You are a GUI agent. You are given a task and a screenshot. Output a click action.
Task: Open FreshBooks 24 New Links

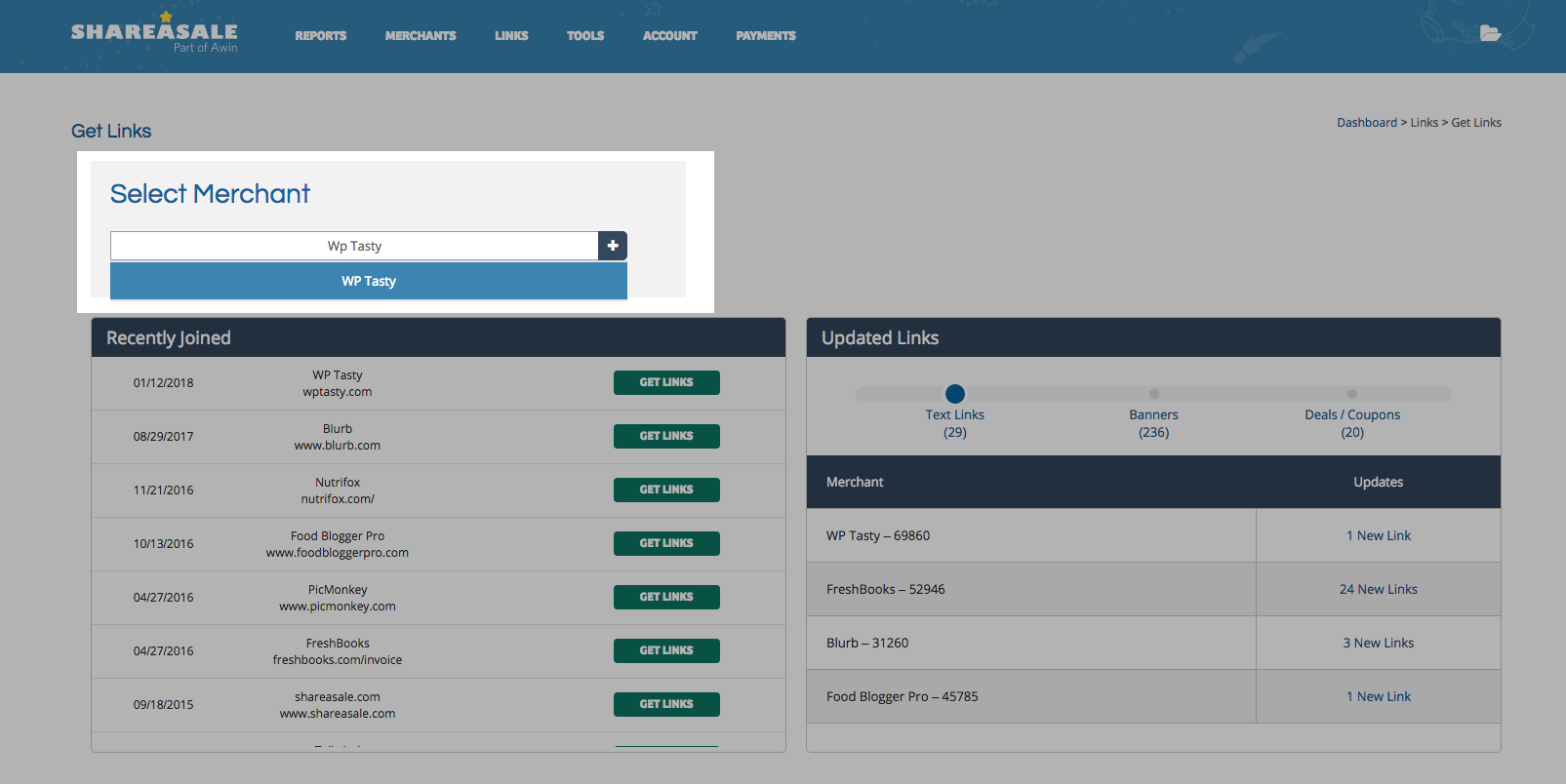[1379, 589]
